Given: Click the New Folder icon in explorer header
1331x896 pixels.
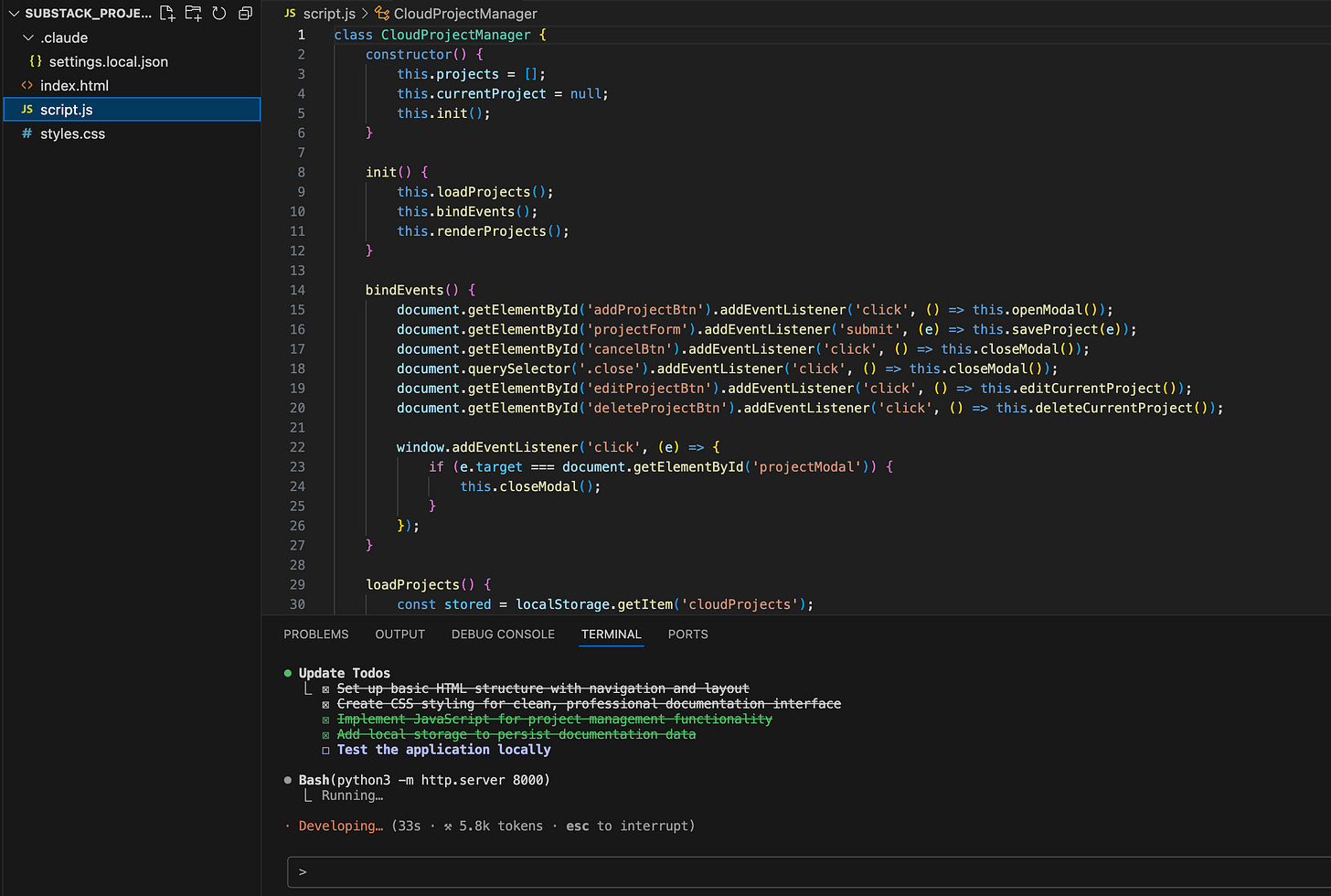Looking at the screenshot, I should tap(193, 13).
